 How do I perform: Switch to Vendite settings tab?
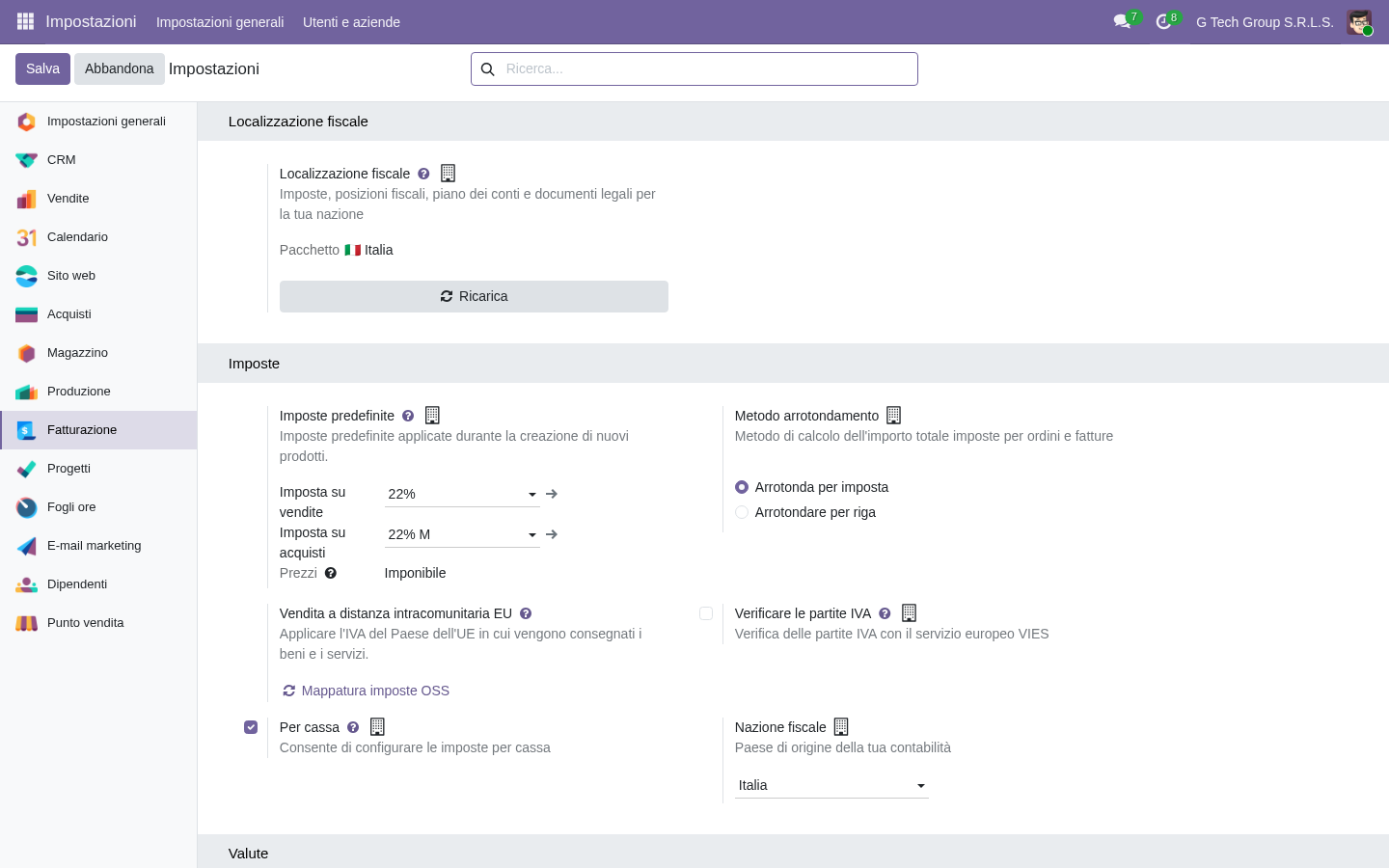(98, 199)
